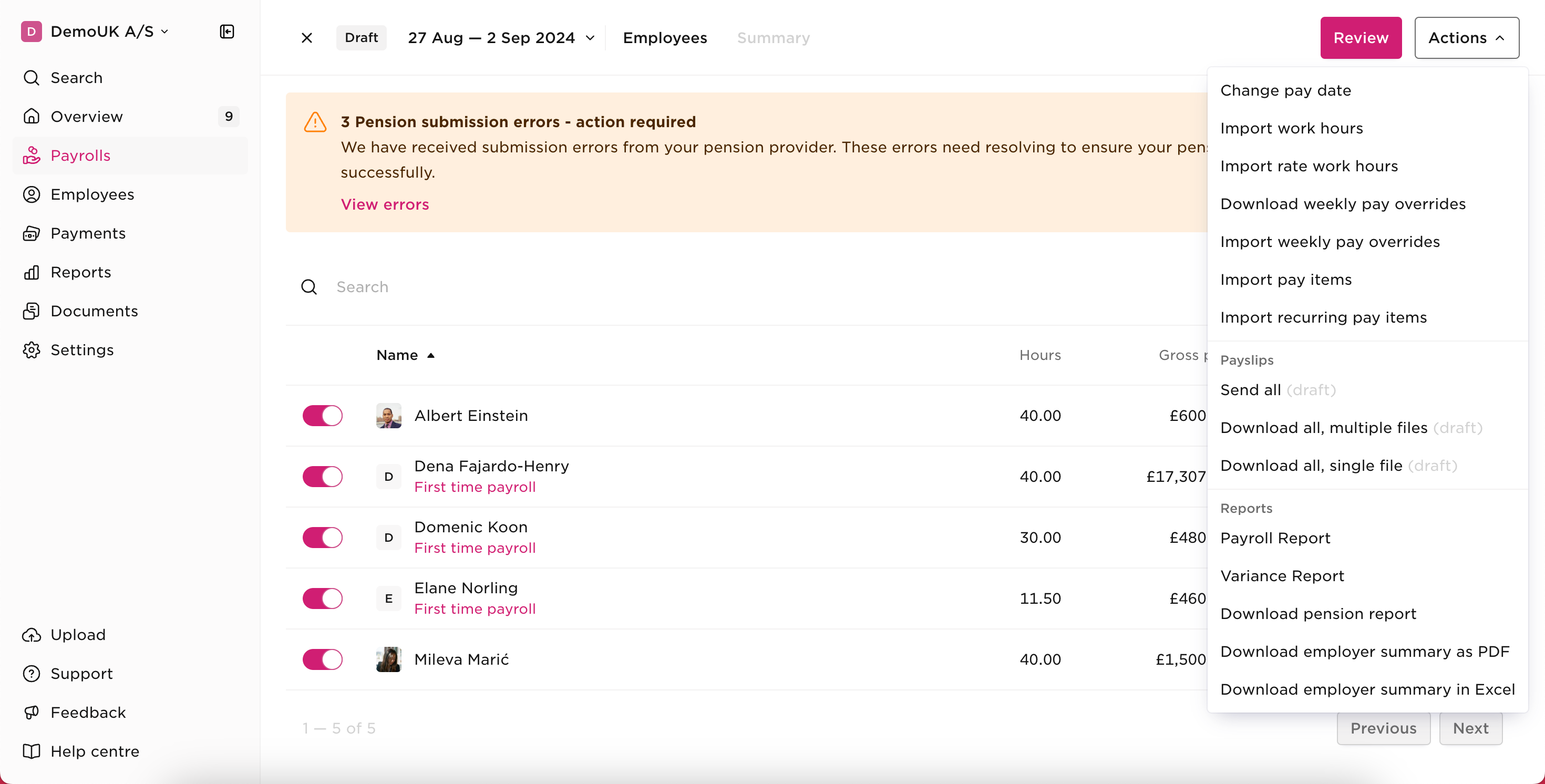
Task: Disable payroll toggle for Albert Einstein
Action: pyautogui.click(x=322, y=416)
